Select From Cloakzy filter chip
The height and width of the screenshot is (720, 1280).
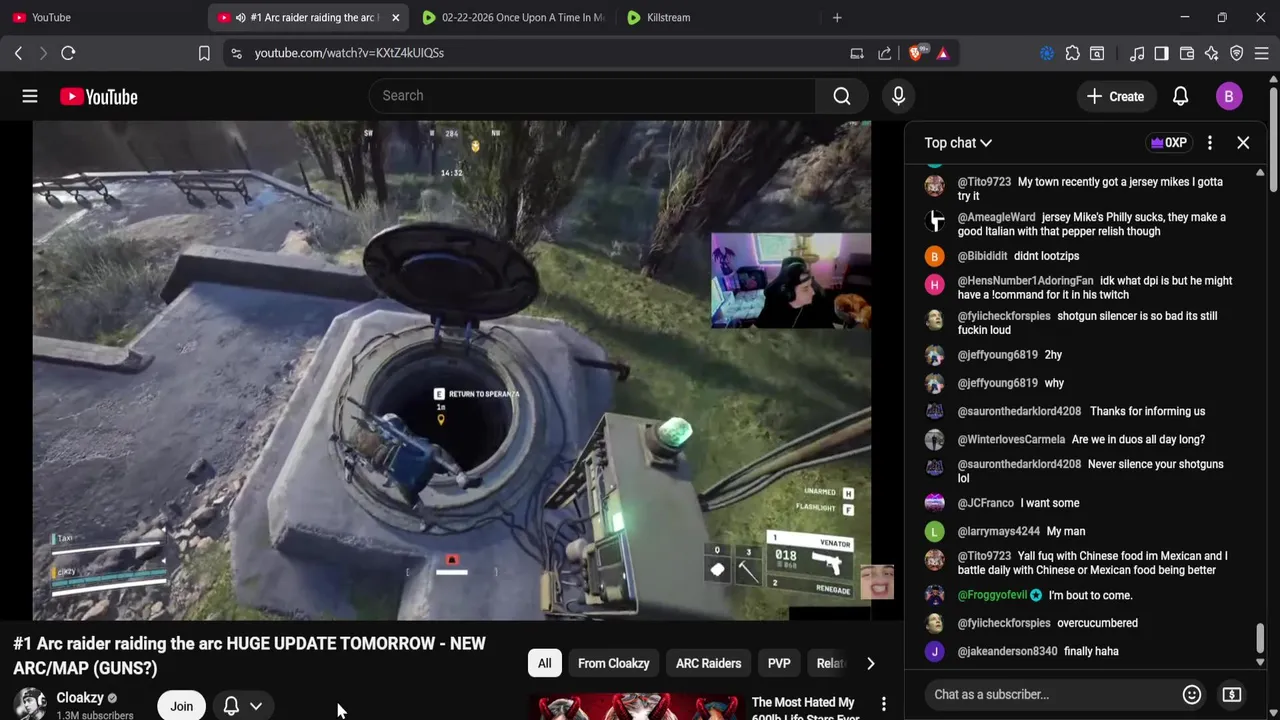point(613,663)
